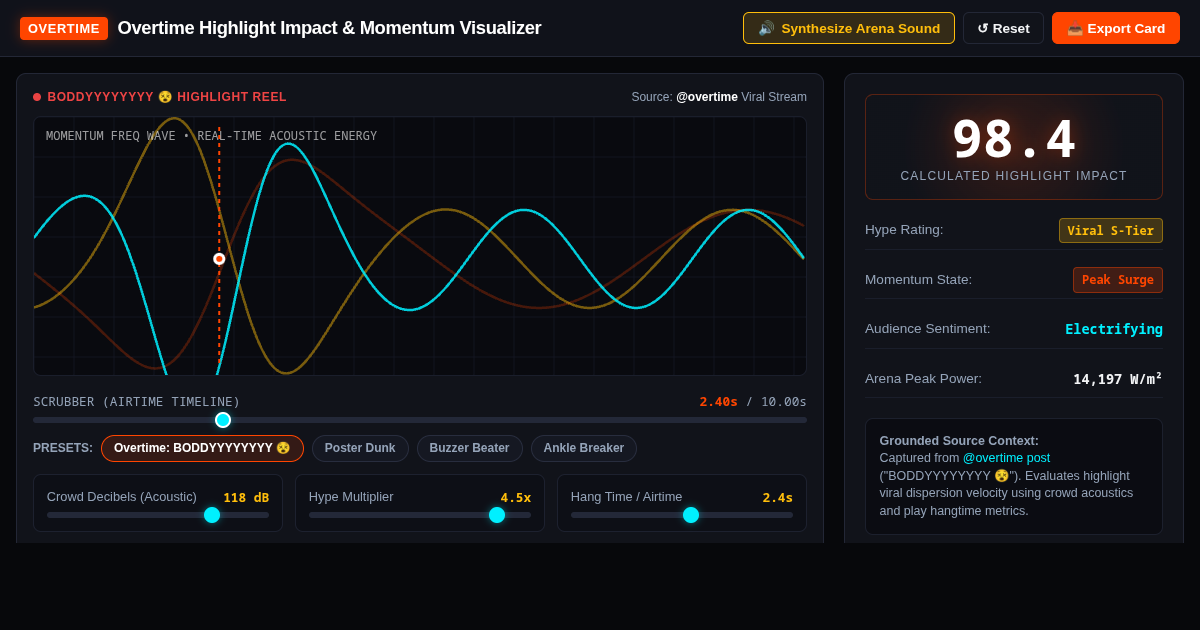The width and height of the screenshot is (1200, 630).
Task: Click the OVERTIME logo badge
Action: pos(64,28)
